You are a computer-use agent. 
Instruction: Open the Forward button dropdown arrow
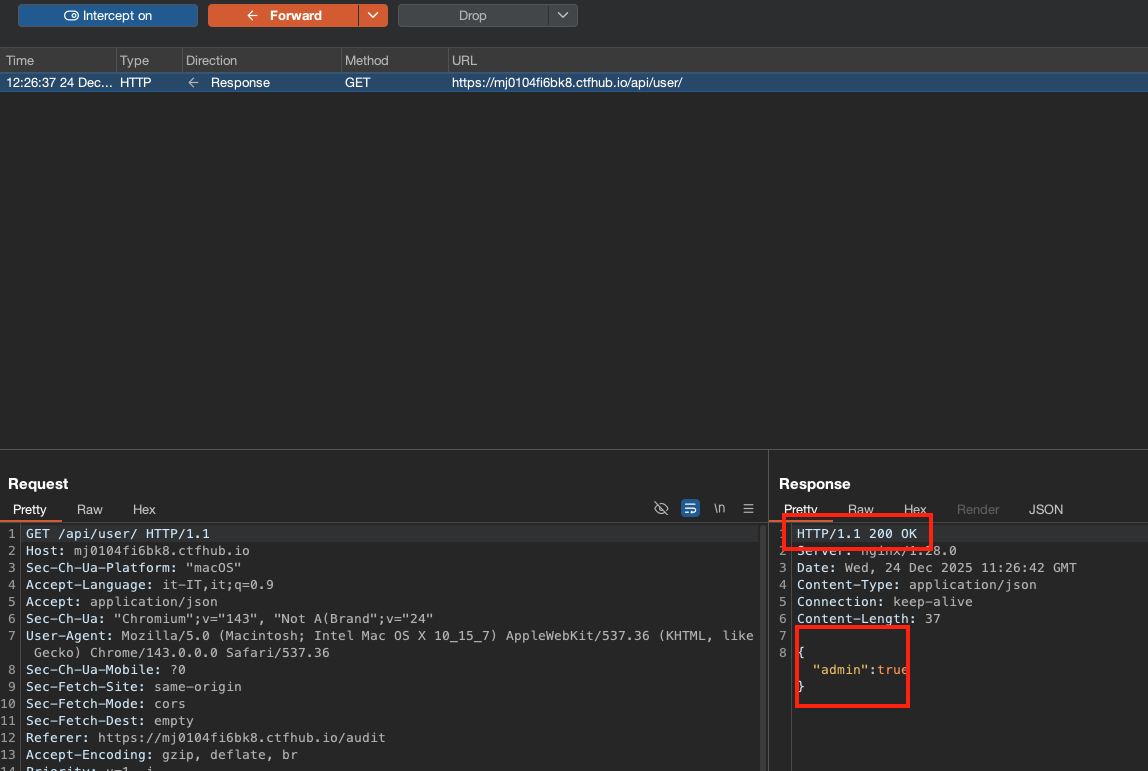(x=373, y=16)
